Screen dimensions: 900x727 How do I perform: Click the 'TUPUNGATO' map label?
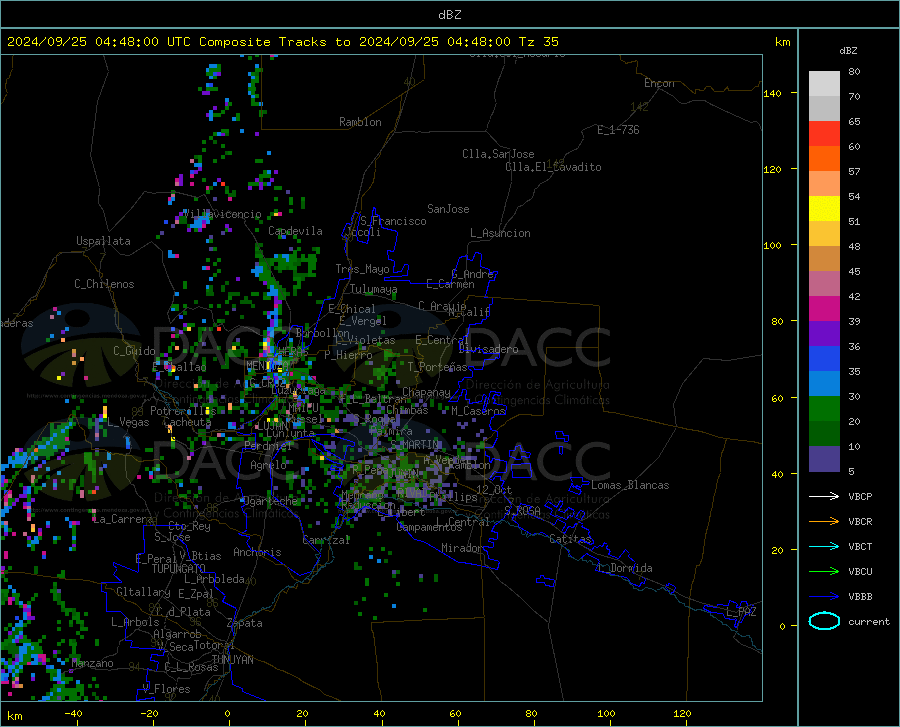tap(179, 569)
